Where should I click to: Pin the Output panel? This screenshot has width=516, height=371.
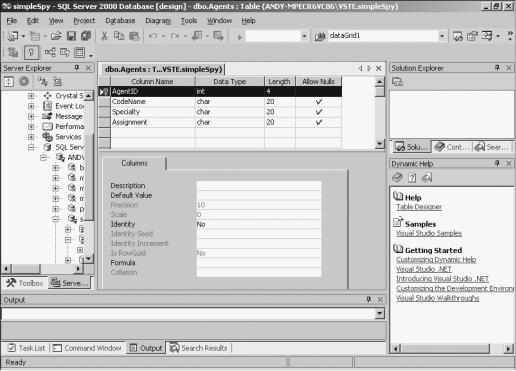pos(368,299)
